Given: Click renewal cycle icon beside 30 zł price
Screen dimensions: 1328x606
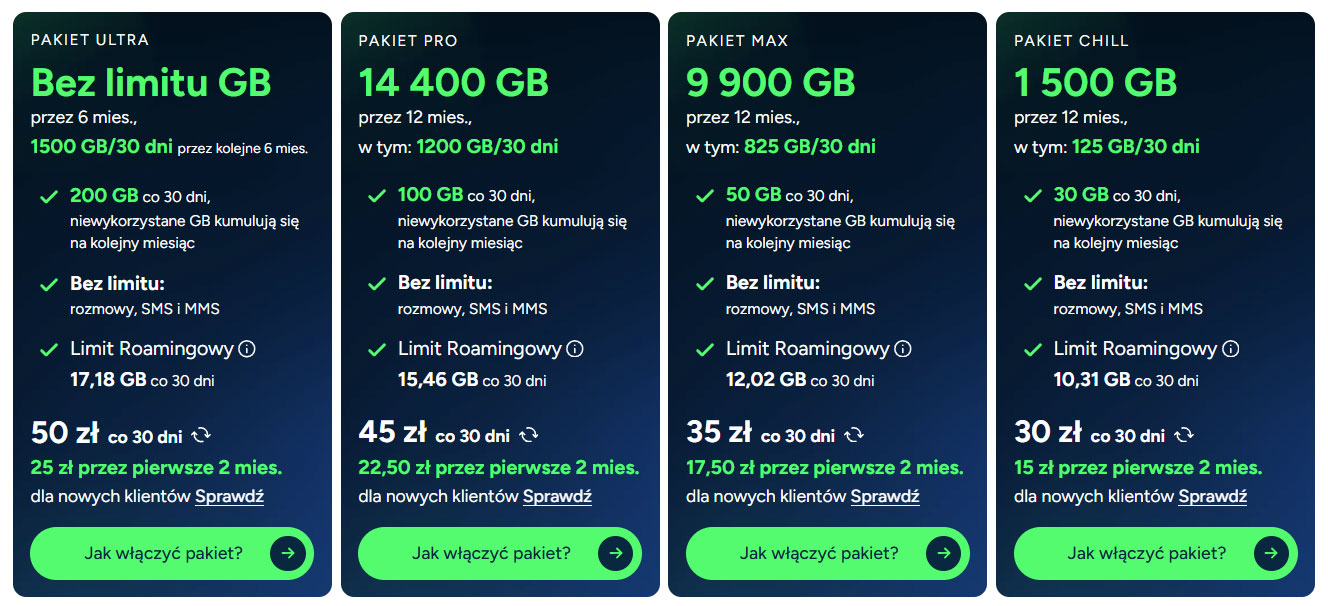Looking at the screenshot, I should tap(1184, 435).
